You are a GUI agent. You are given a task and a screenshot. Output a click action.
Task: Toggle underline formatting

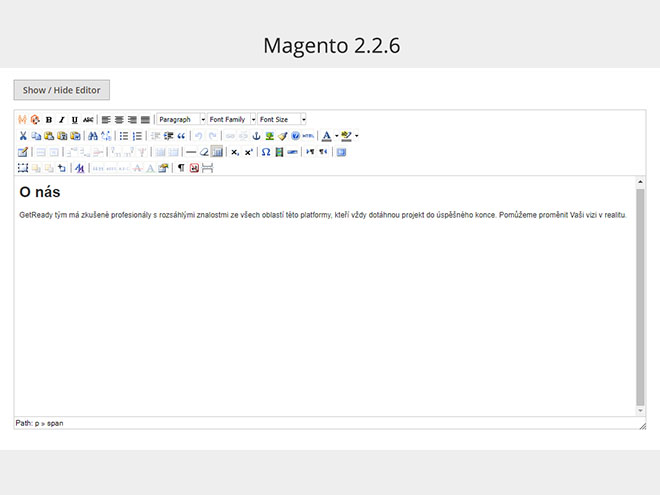(75, 120)
